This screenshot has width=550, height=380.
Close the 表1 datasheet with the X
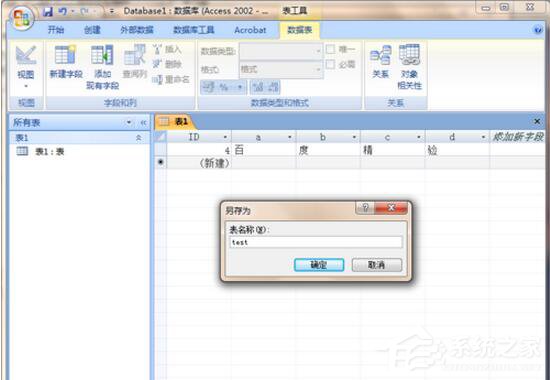pyautogui.click(x=537, y=121)
